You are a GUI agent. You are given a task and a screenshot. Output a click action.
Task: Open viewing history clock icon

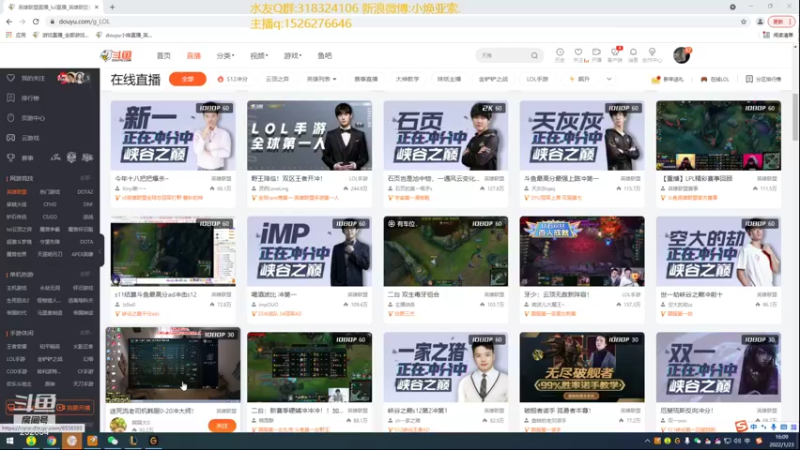pos(560,52)
